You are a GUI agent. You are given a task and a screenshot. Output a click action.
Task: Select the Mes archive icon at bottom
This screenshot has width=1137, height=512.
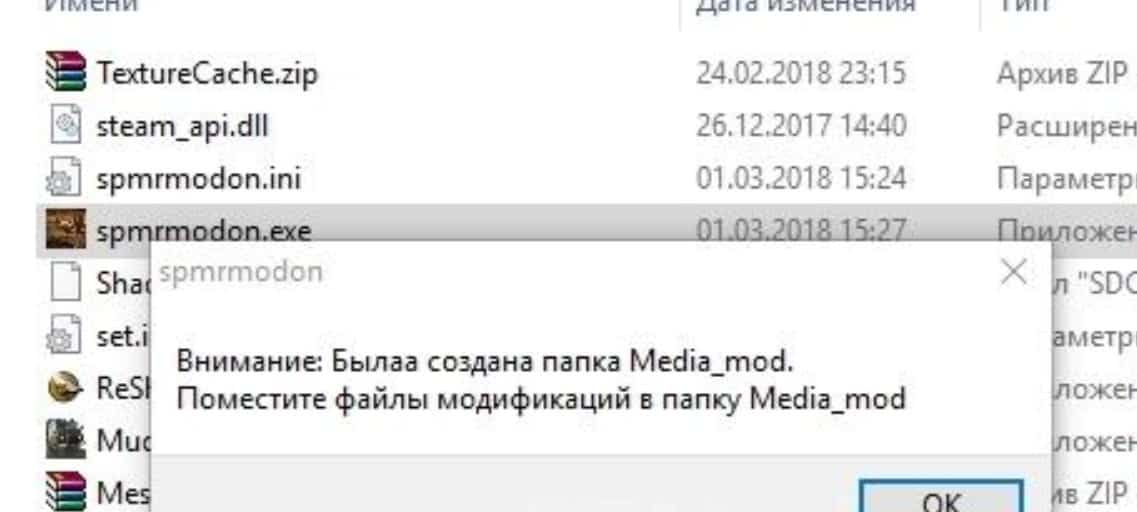pyautogui.click(x=65, y=492)
